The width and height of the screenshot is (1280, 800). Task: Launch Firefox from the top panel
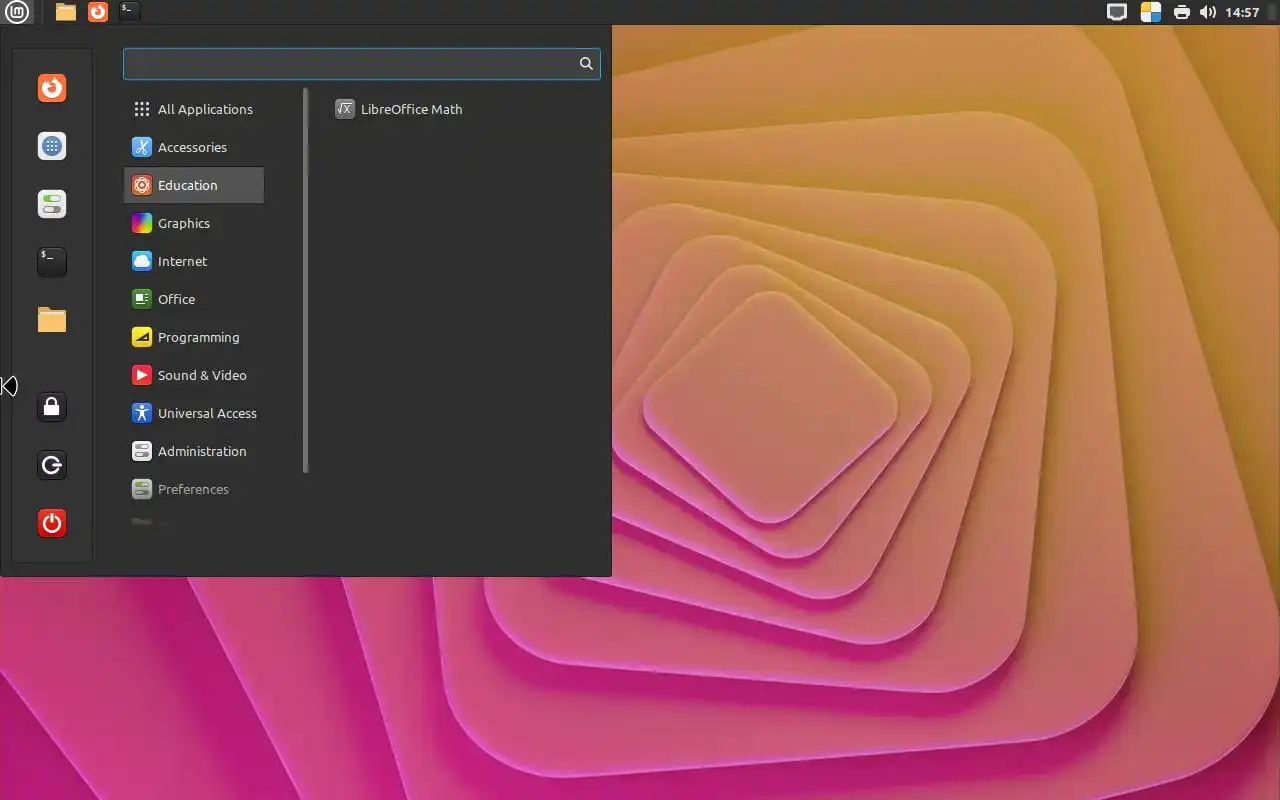click(98, 12)
